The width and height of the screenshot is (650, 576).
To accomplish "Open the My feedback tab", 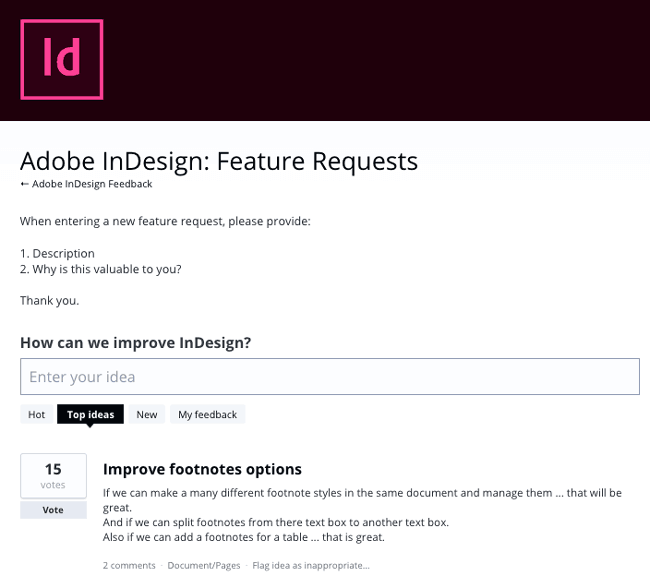I will [x=207, y=414].
